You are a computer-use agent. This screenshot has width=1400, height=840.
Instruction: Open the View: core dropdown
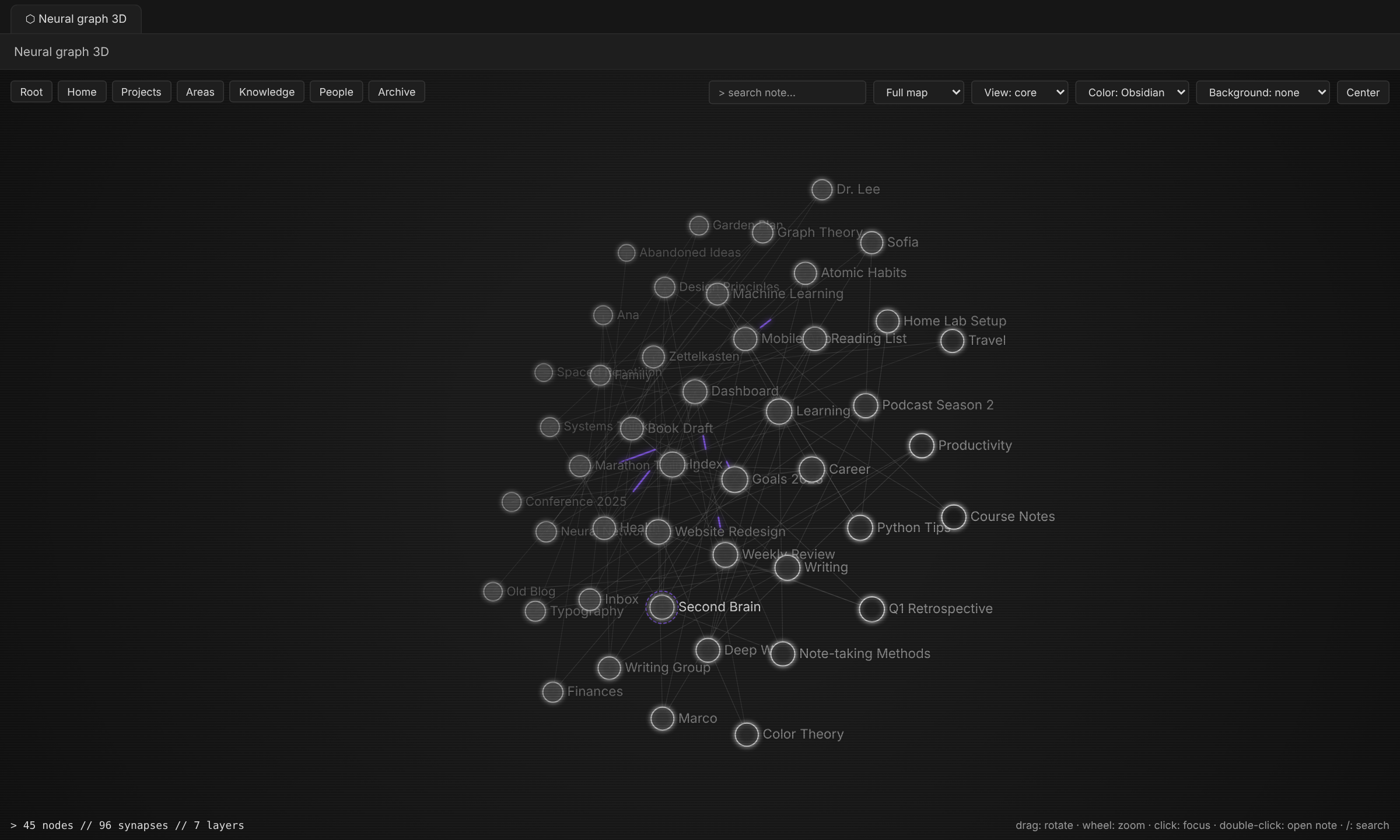pyautogui.click(x=1020, y=92)
